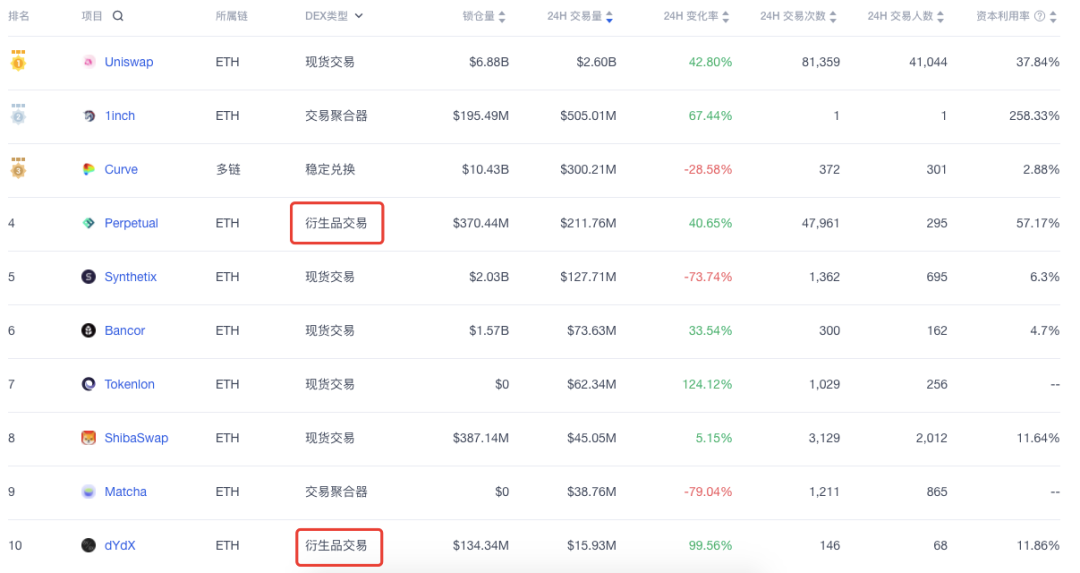Click the Synthetix logo icon

[x=89, y=277]
